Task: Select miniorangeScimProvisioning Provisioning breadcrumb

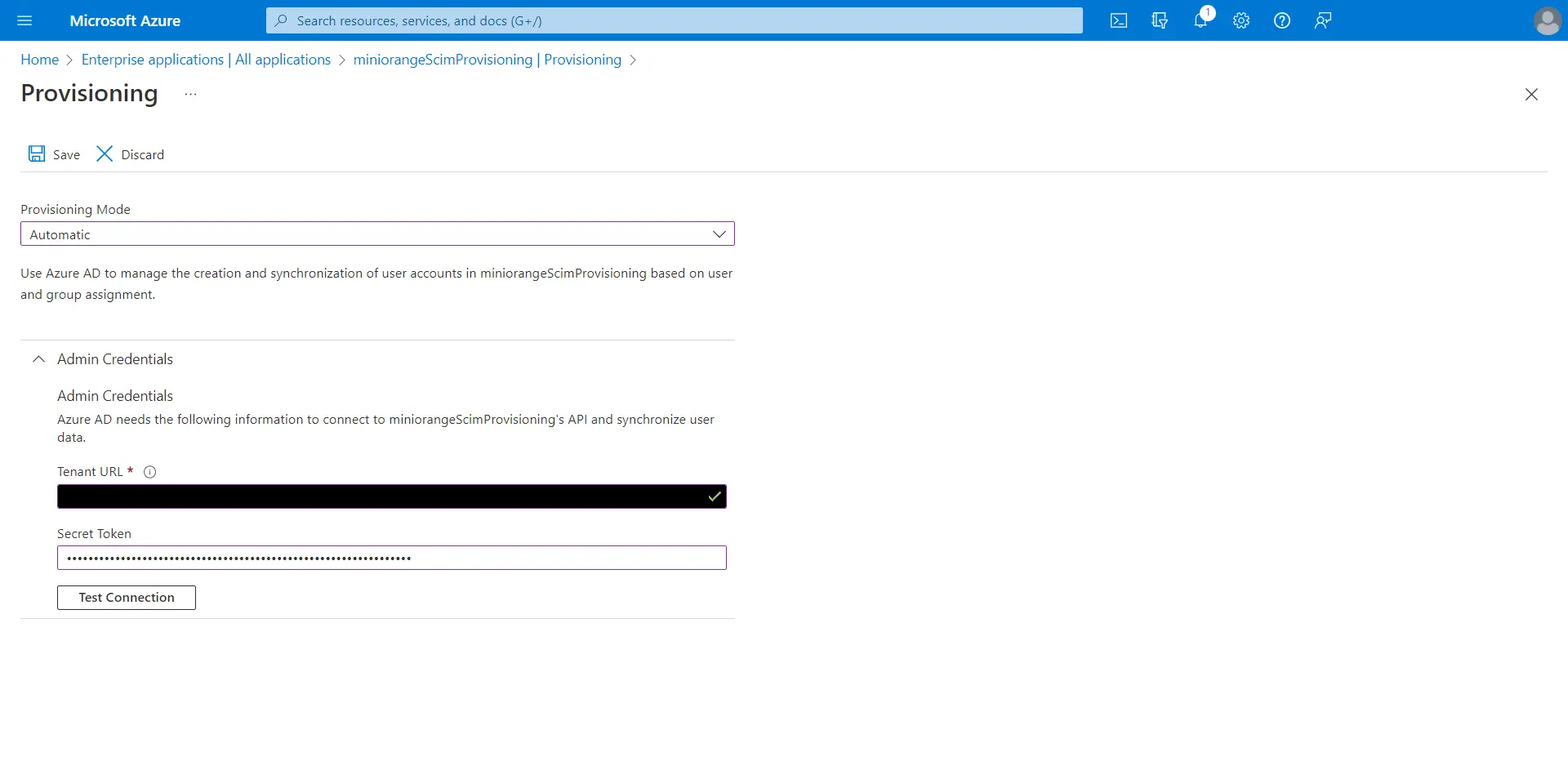Action: (x=488, y=59)
